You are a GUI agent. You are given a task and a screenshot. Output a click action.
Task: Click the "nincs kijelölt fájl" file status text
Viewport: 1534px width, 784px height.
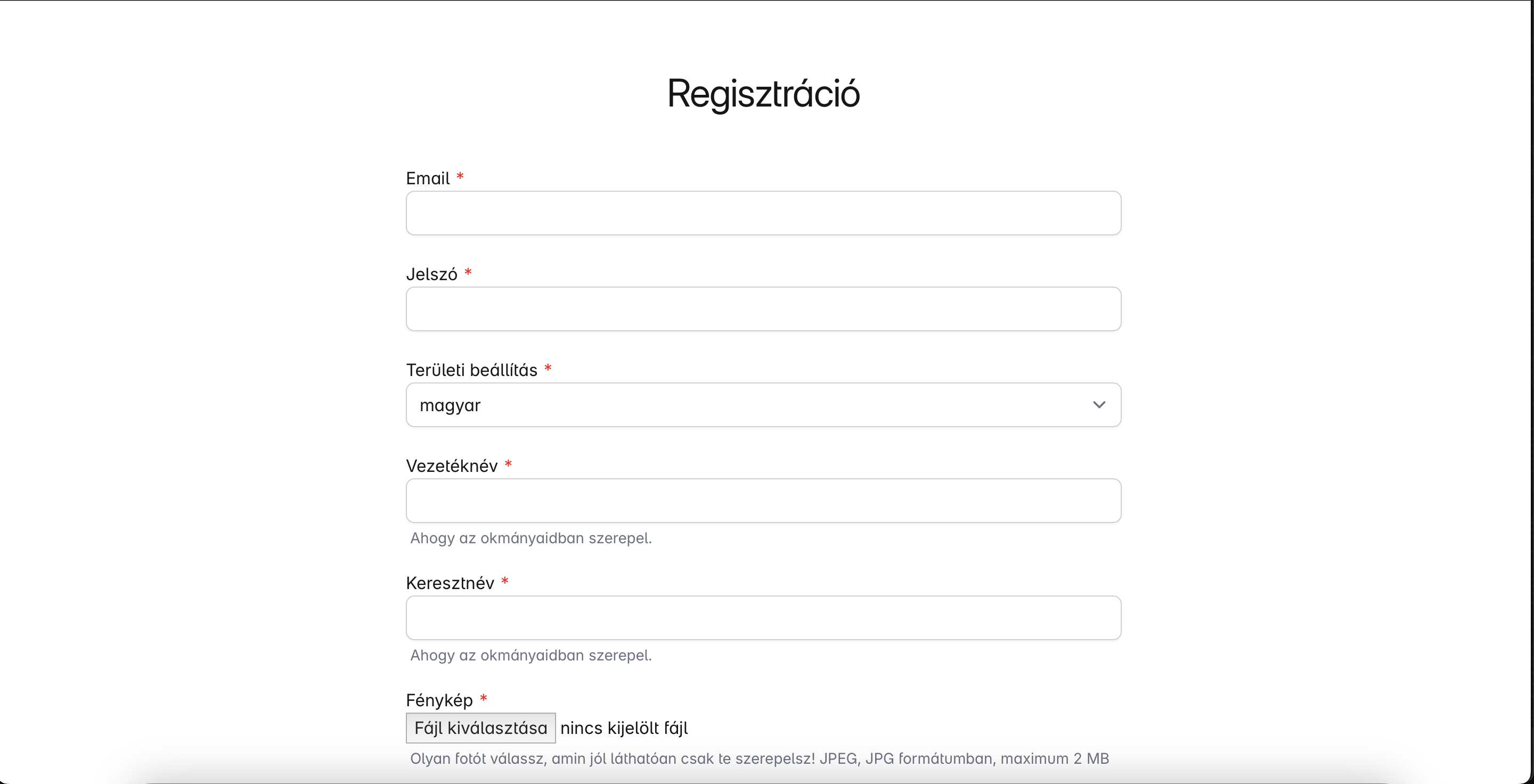[x=624, y=728]
